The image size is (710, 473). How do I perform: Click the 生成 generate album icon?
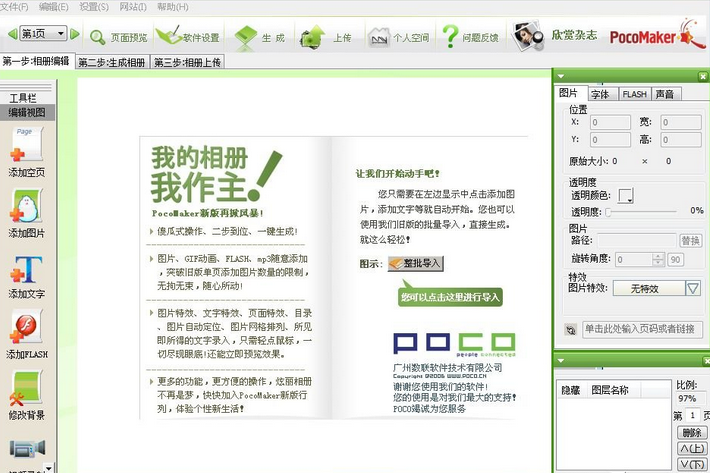[246, 37]
